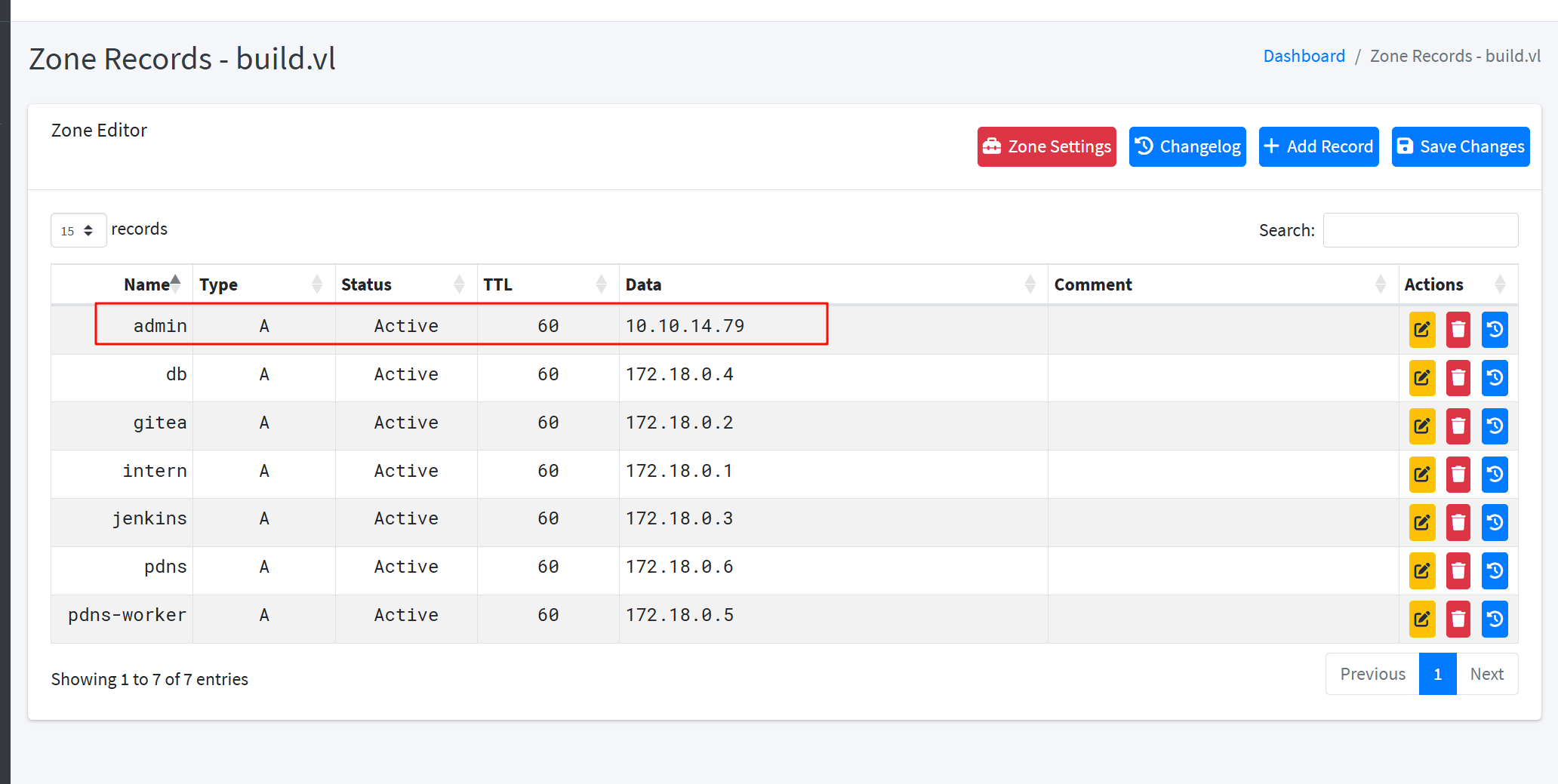The height and width of the screenshot is (784, 1558).
Task: Edit the pdns-worker record
Action: click(1421, 619)
